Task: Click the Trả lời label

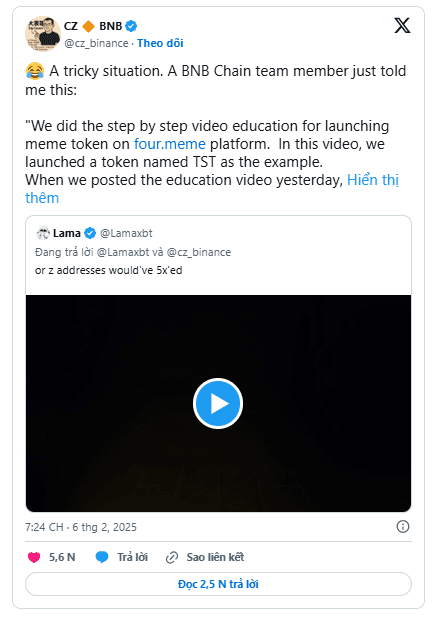Action: [132, 557]
